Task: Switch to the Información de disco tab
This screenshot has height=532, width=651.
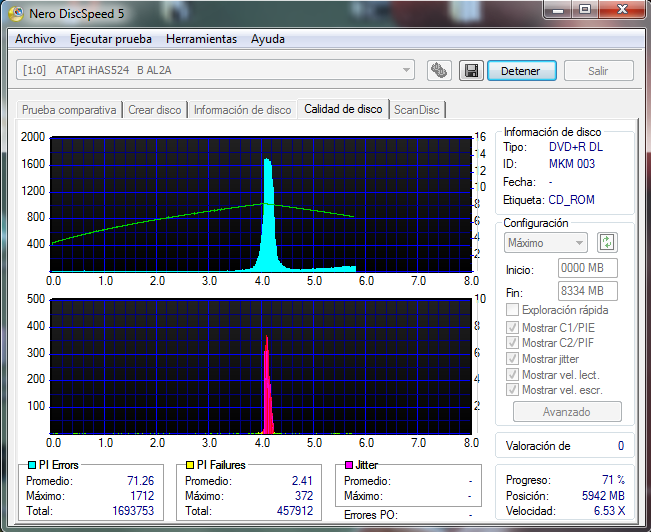Action: click(242, 110)
